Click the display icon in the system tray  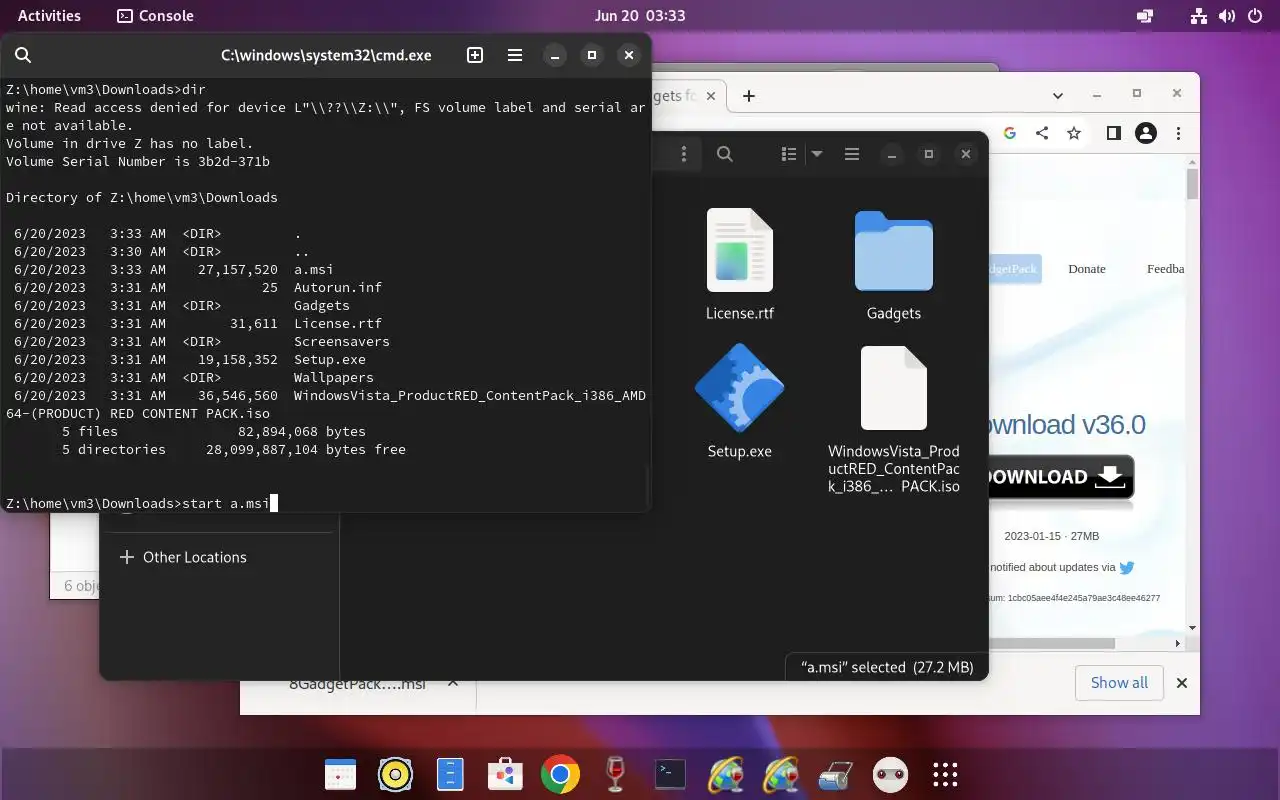(x=1145, y=16)
